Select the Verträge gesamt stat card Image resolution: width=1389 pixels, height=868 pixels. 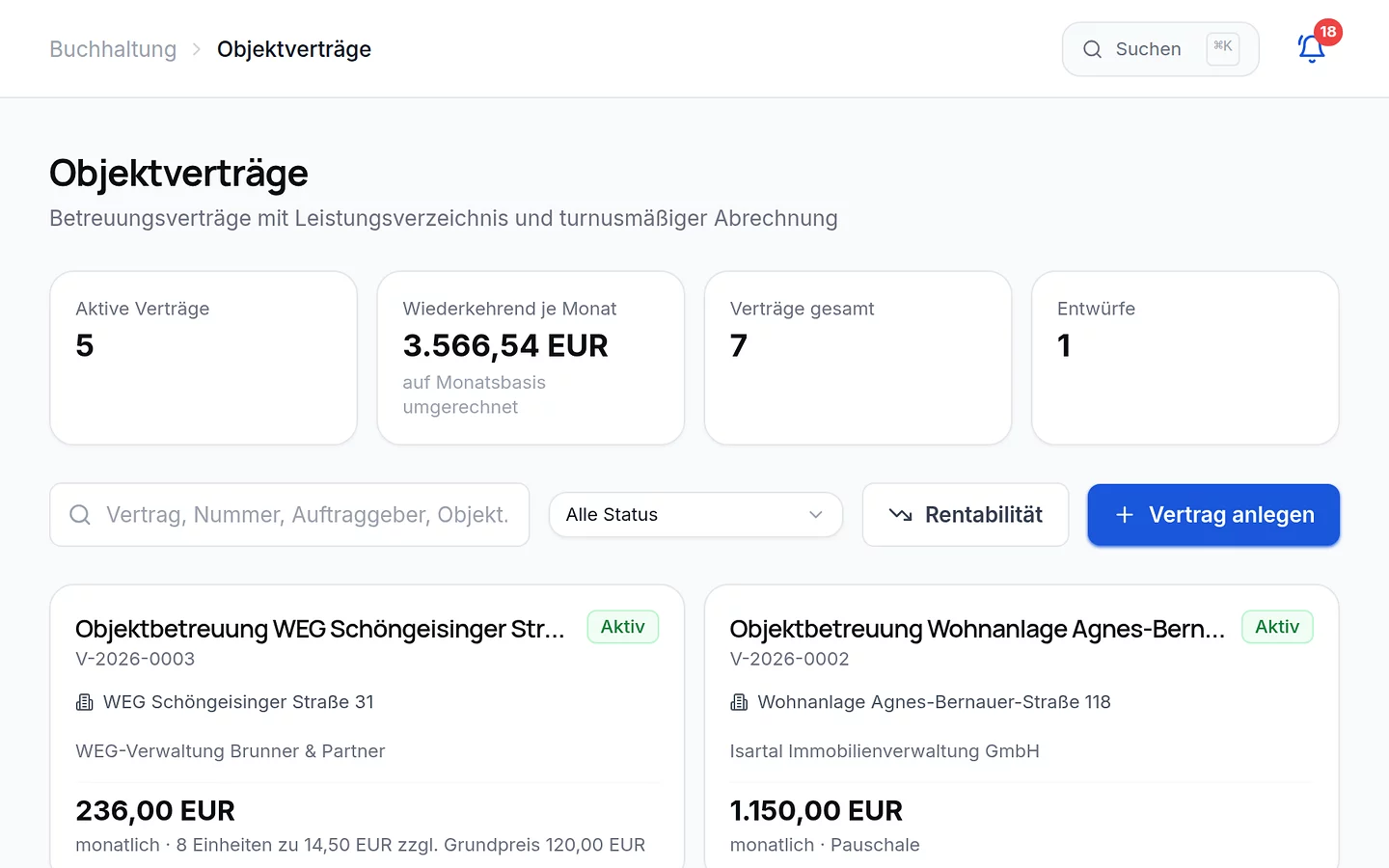(x=858, y=358)
